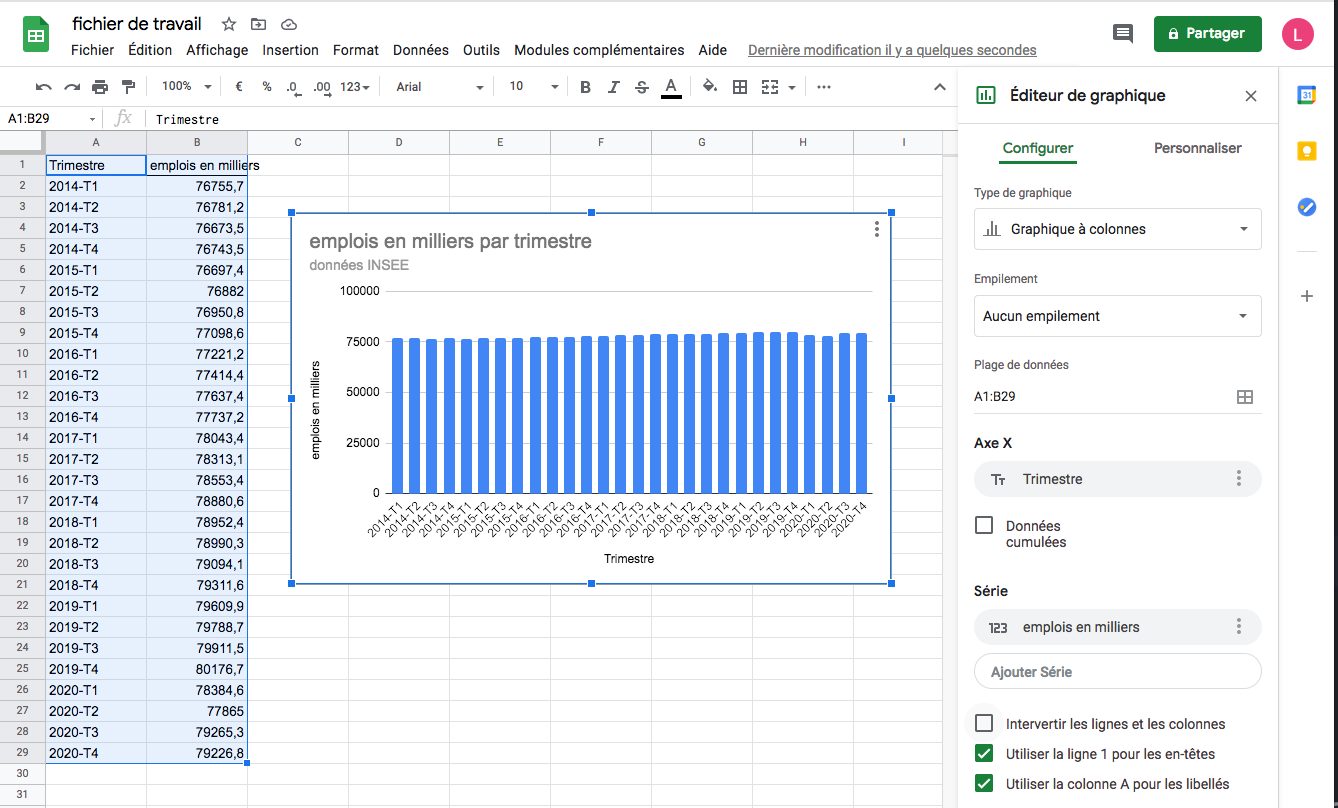Viewport: 1338px width, 808px height.
Task: Open Type de graphique dropdown
Action: 1117,229
